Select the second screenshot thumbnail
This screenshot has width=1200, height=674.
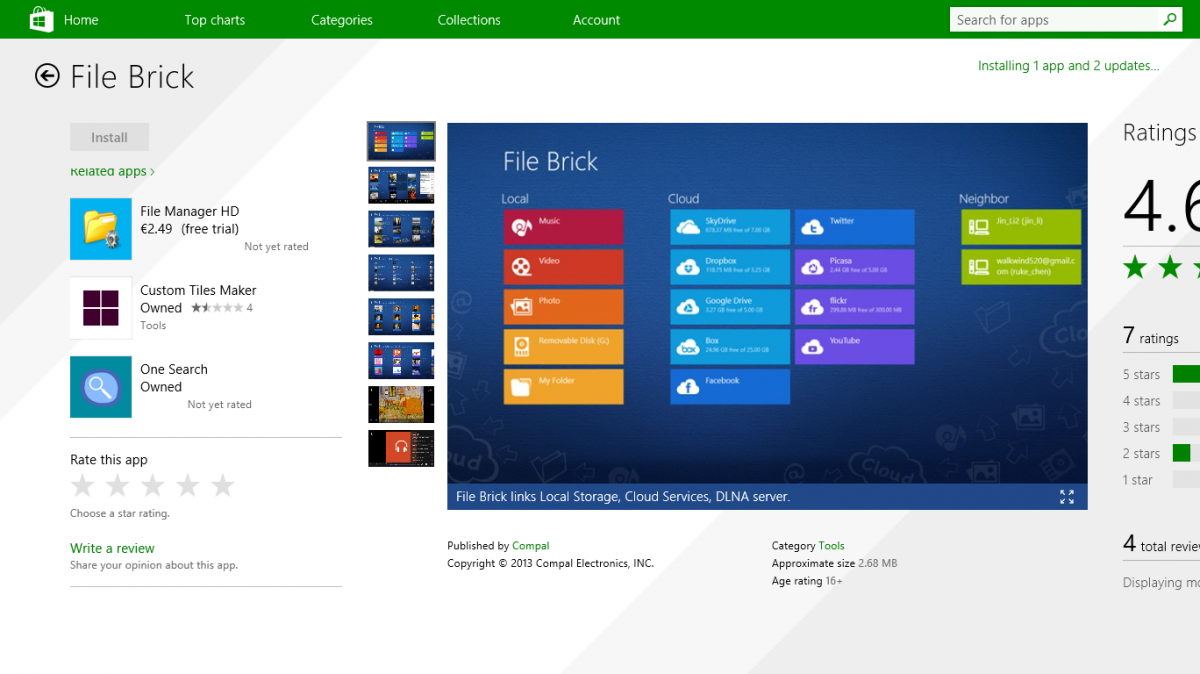(401, 185)
